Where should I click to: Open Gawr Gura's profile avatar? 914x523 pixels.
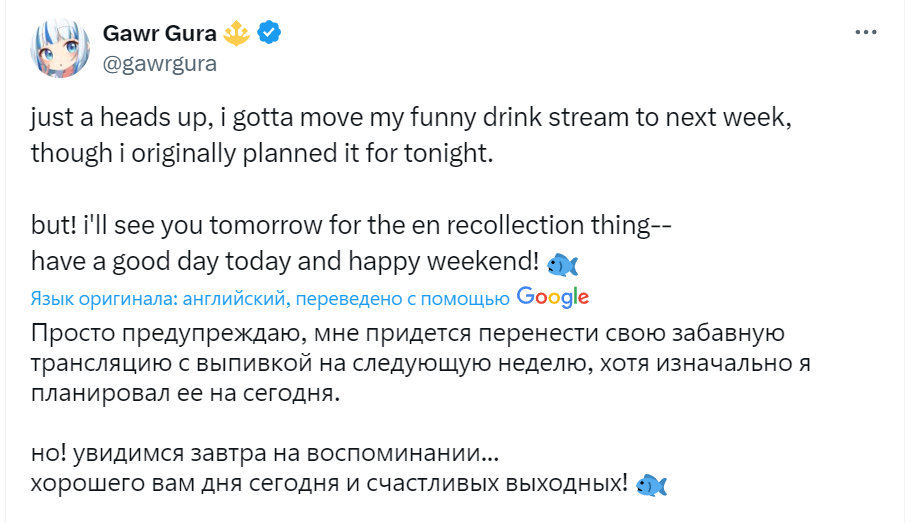60,47
